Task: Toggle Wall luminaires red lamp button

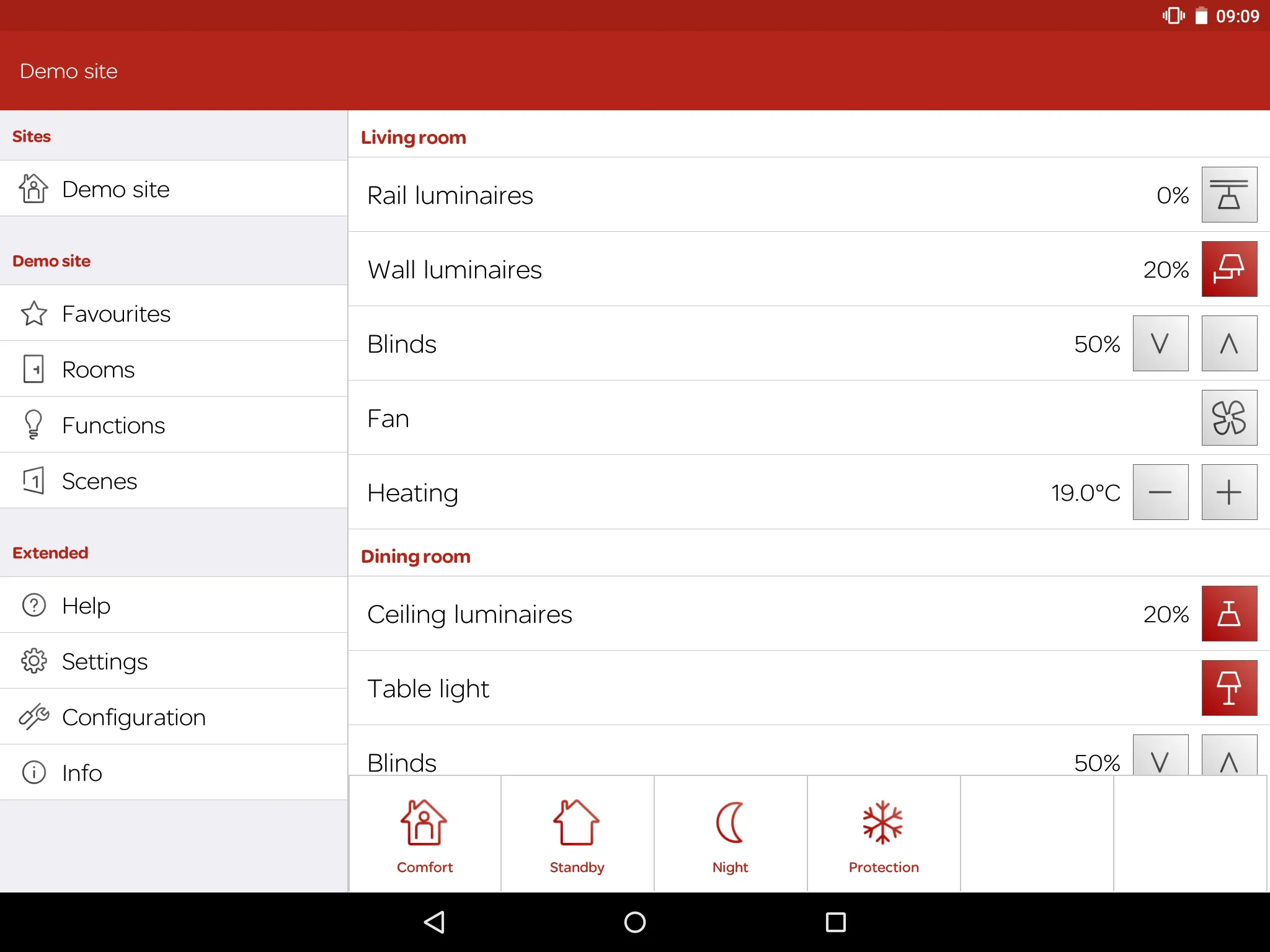Action: coord(1229,269)
